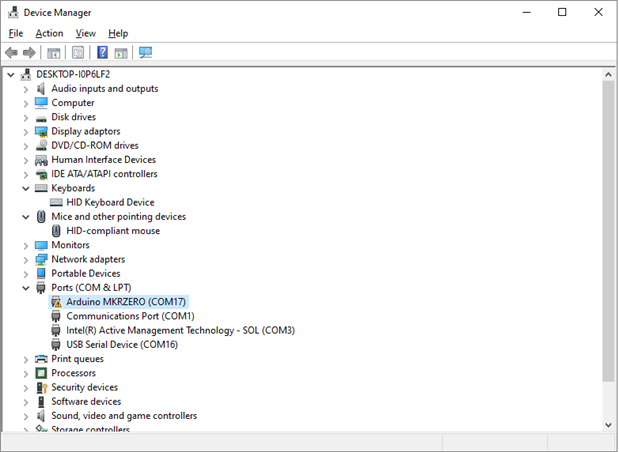This screenshot has height=452, width=619.
Task: Click the Audio inputs and outputs speaker icon
Action: tap(41, 89)
